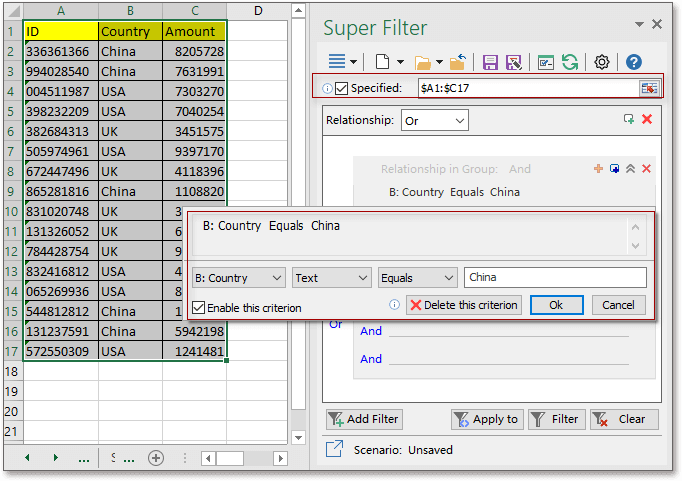Viewport: 682px width, 481px height.
Task: Click the red X beside Relationship
Action: (x=647, y=120)
